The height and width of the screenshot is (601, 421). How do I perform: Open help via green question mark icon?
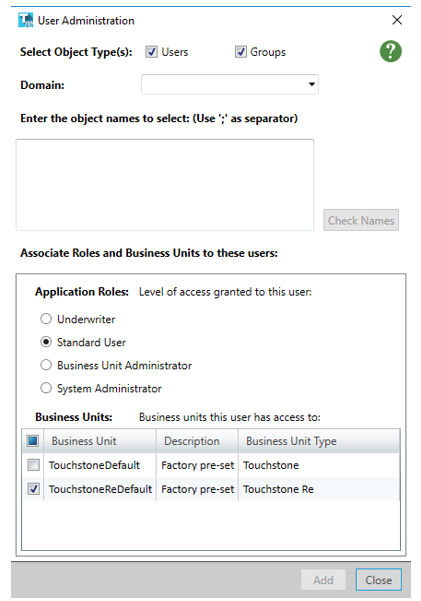[x=390, y=51]
